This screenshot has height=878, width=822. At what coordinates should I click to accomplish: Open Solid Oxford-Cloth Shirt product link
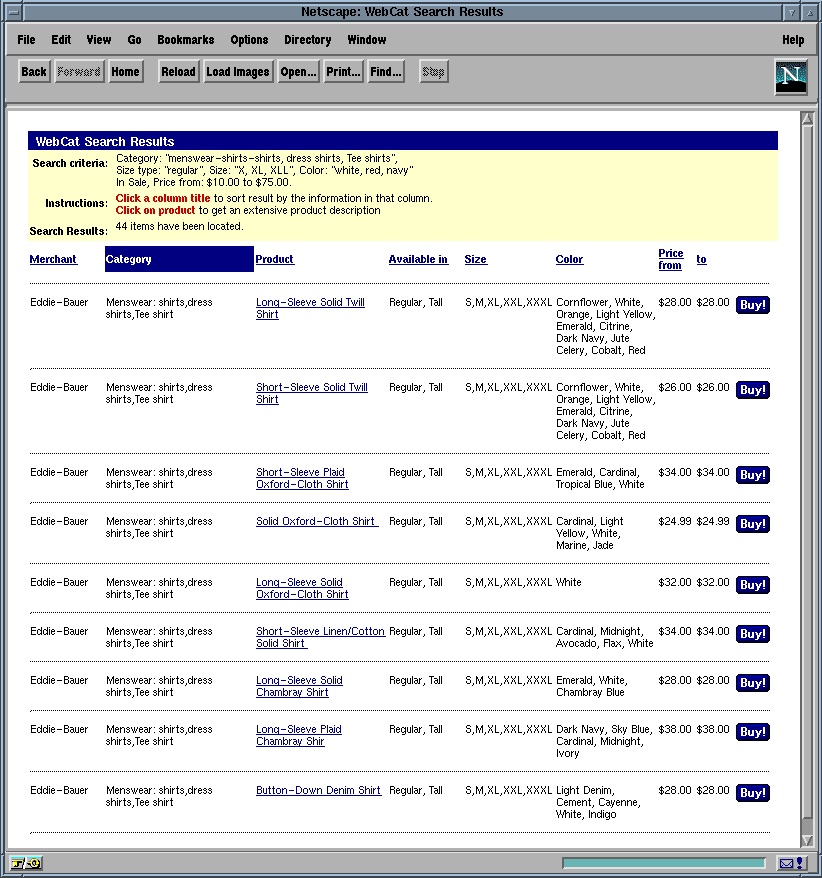coord(317,521)
